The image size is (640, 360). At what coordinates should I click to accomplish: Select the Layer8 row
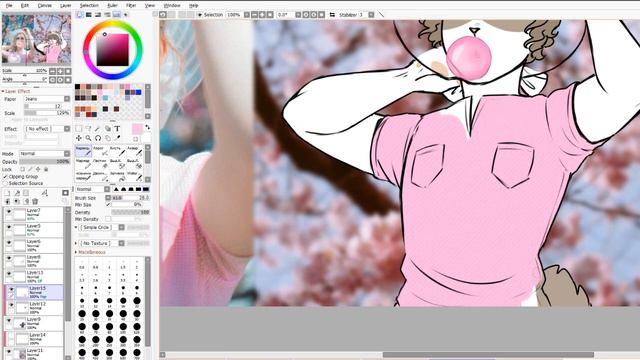tap(34, 261)
